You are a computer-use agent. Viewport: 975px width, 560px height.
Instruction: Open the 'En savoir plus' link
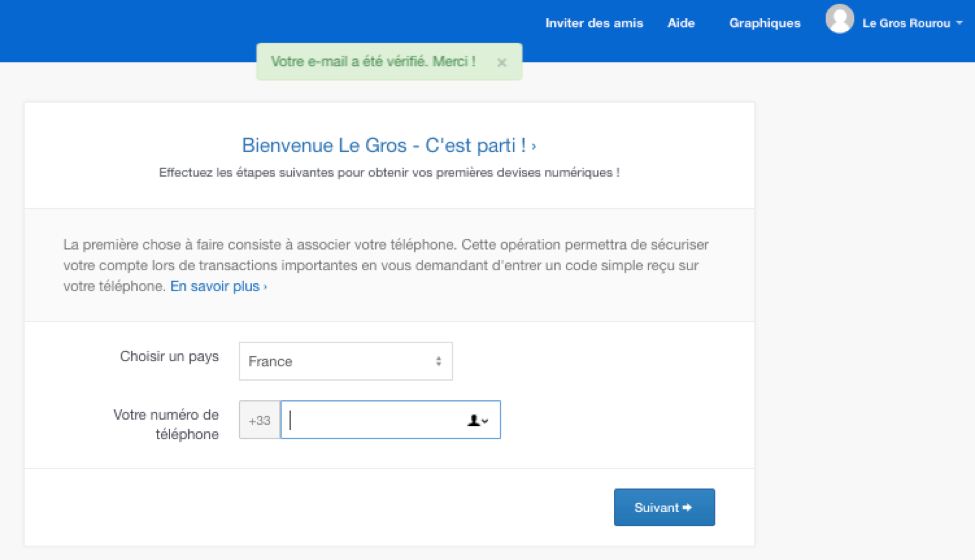click(218, 286)
